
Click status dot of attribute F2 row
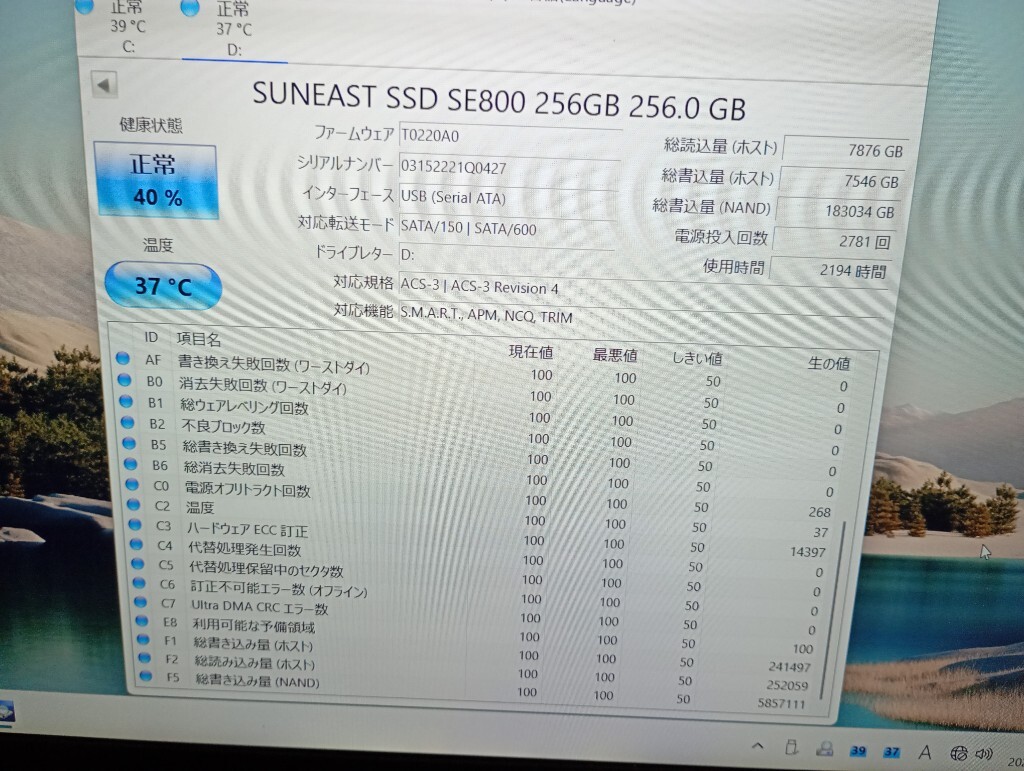click(x=144, y=658)
